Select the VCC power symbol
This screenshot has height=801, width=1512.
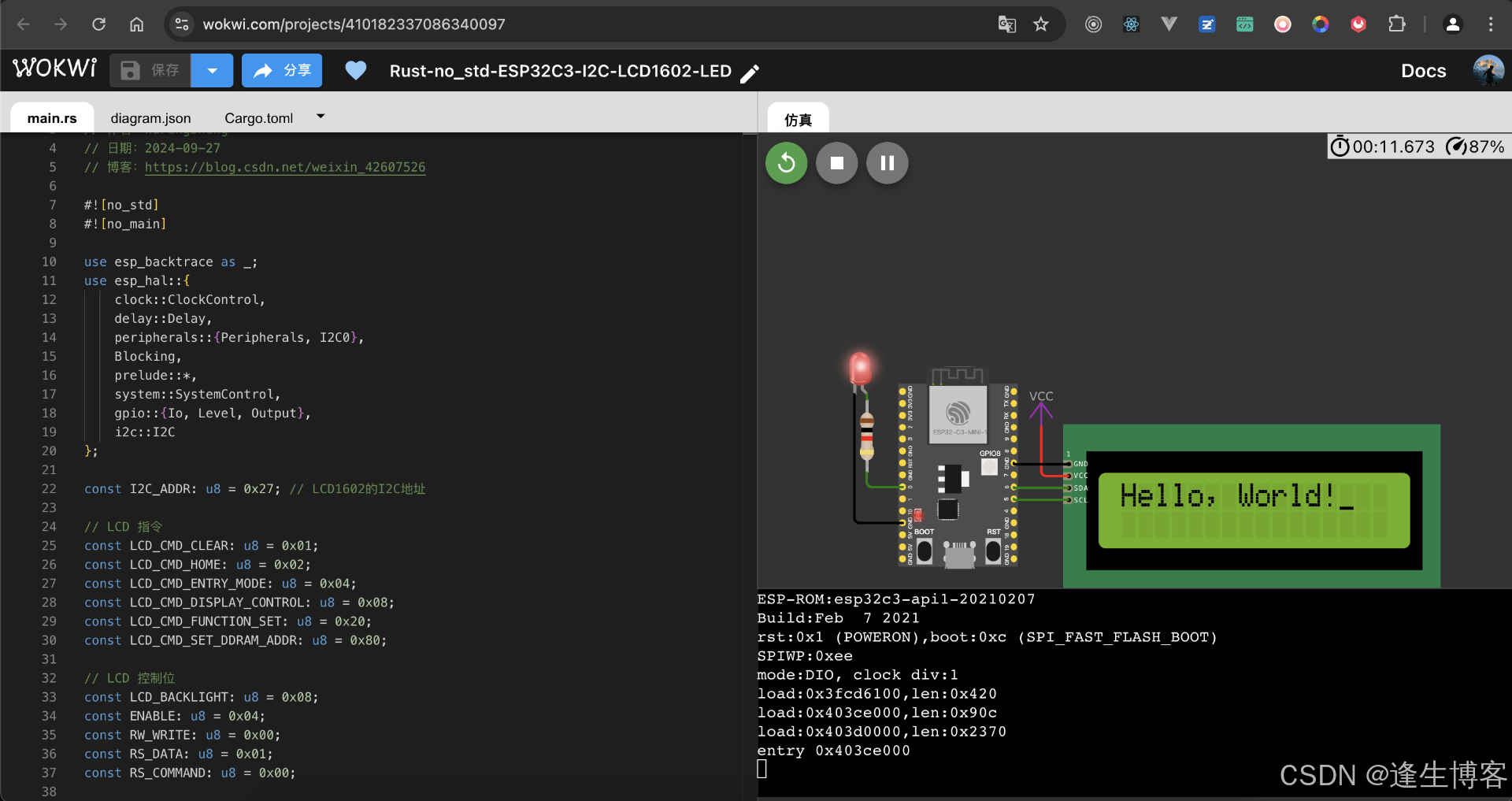point(1041,407)
